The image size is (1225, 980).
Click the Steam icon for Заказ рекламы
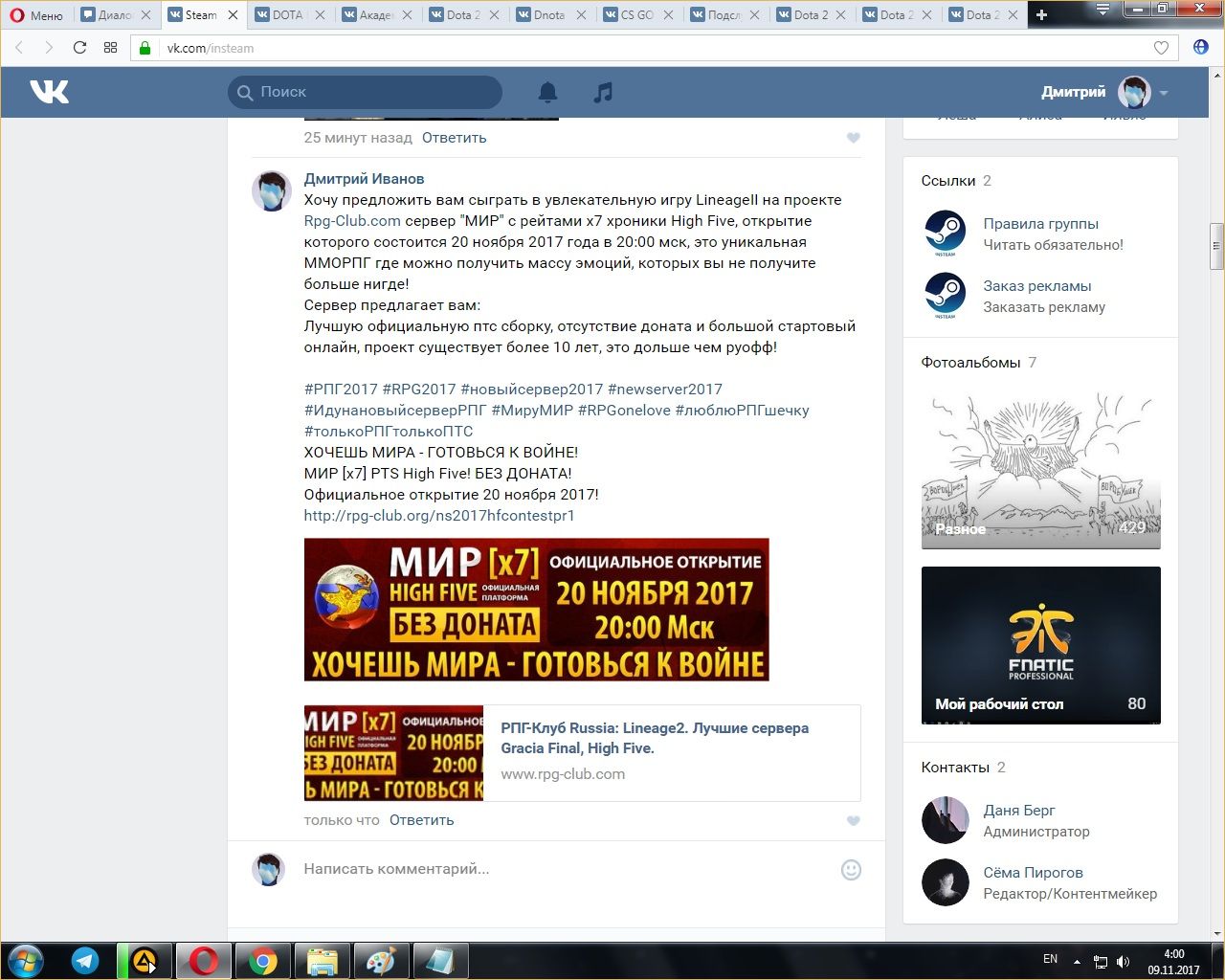pos(945,295)
